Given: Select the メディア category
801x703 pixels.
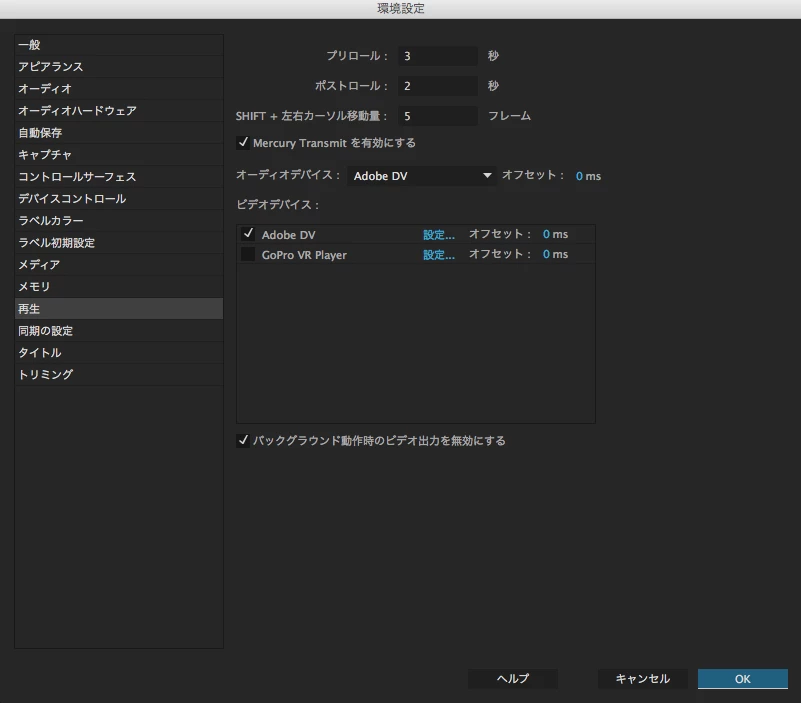Looking at the screenshot, I should (x=119, y=265).
